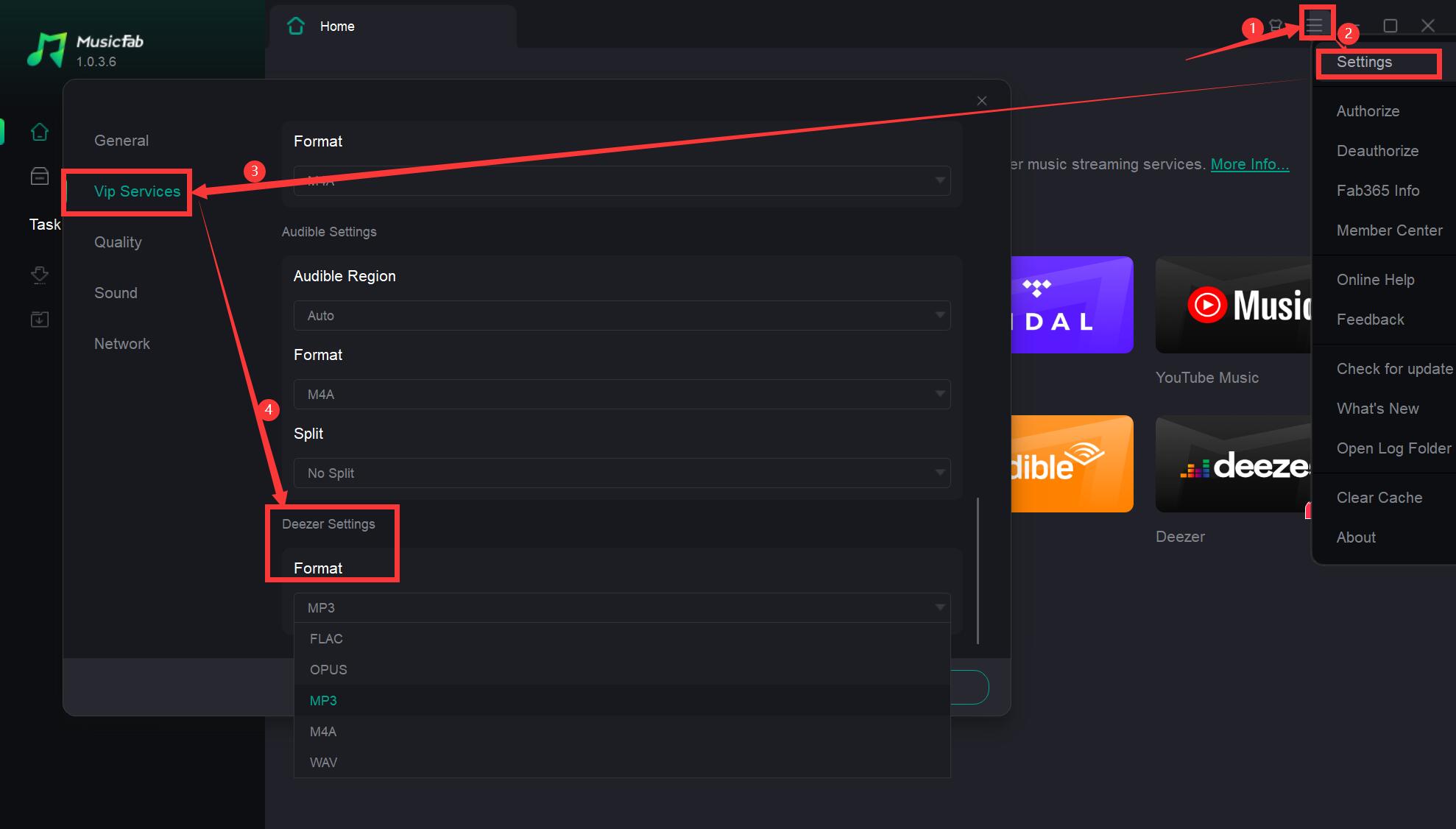Switch to the Home tab

tap(393, 27)
